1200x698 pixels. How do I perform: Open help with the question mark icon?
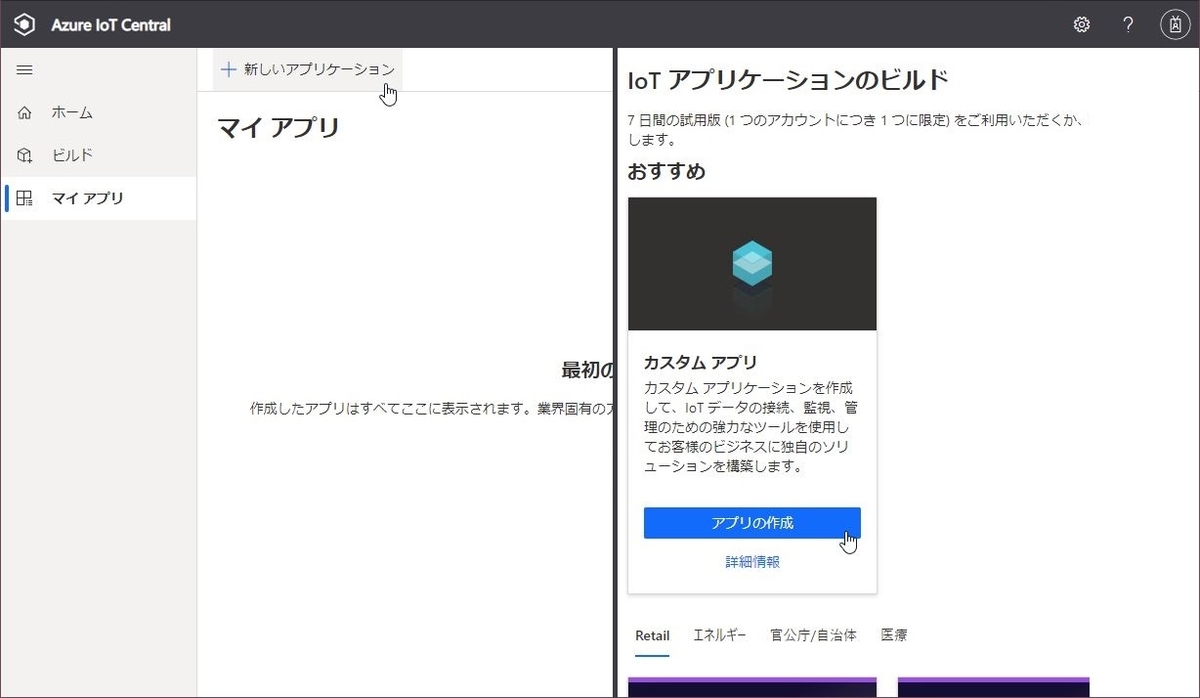1127,24
